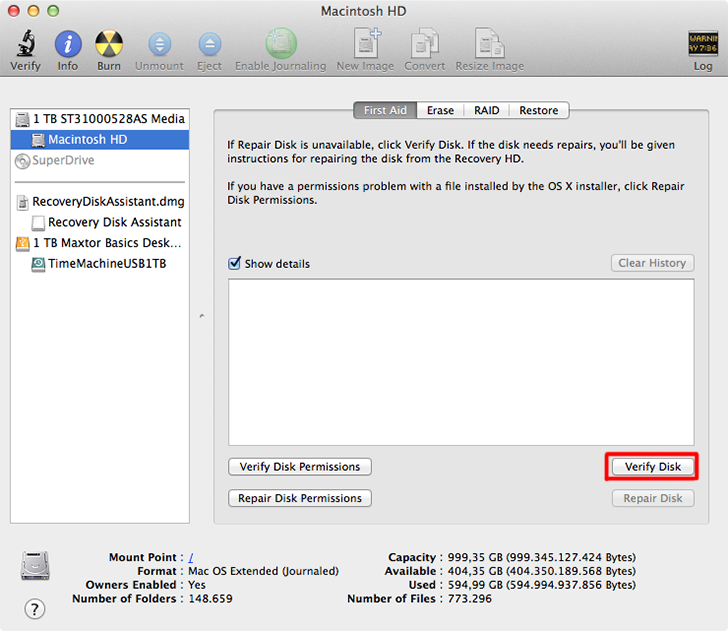Click the TimeMachineUSB1TB volume icon

tap(38, 264)
